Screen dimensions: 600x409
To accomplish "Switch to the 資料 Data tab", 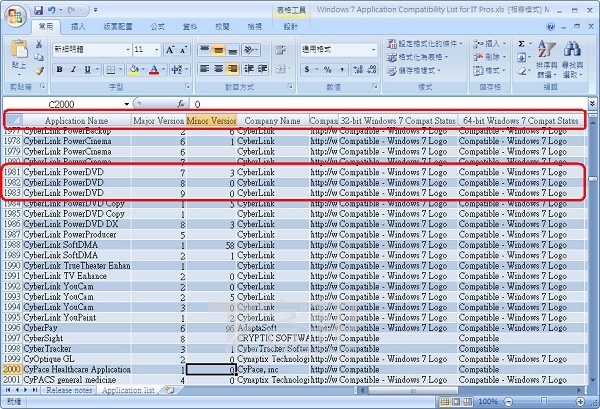I will coord(190,26).
